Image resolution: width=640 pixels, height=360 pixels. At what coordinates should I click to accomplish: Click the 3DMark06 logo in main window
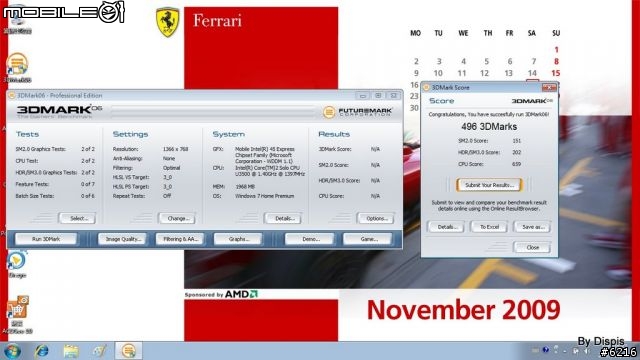(x=59, y=111)
